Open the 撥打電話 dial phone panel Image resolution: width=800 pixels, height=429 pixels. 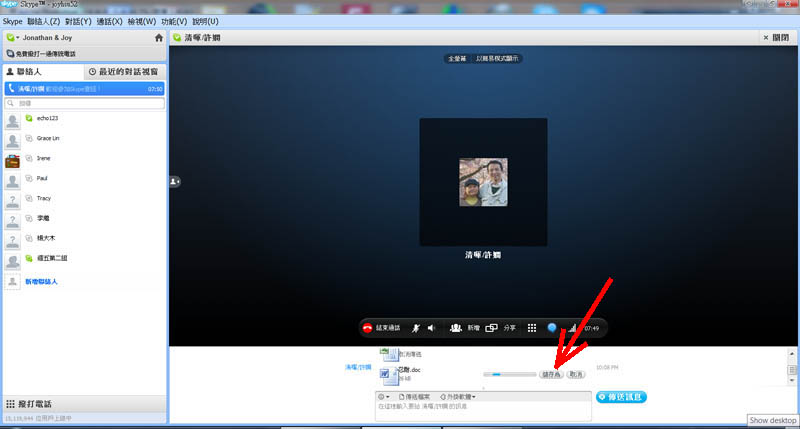click(x=85, y=404)
